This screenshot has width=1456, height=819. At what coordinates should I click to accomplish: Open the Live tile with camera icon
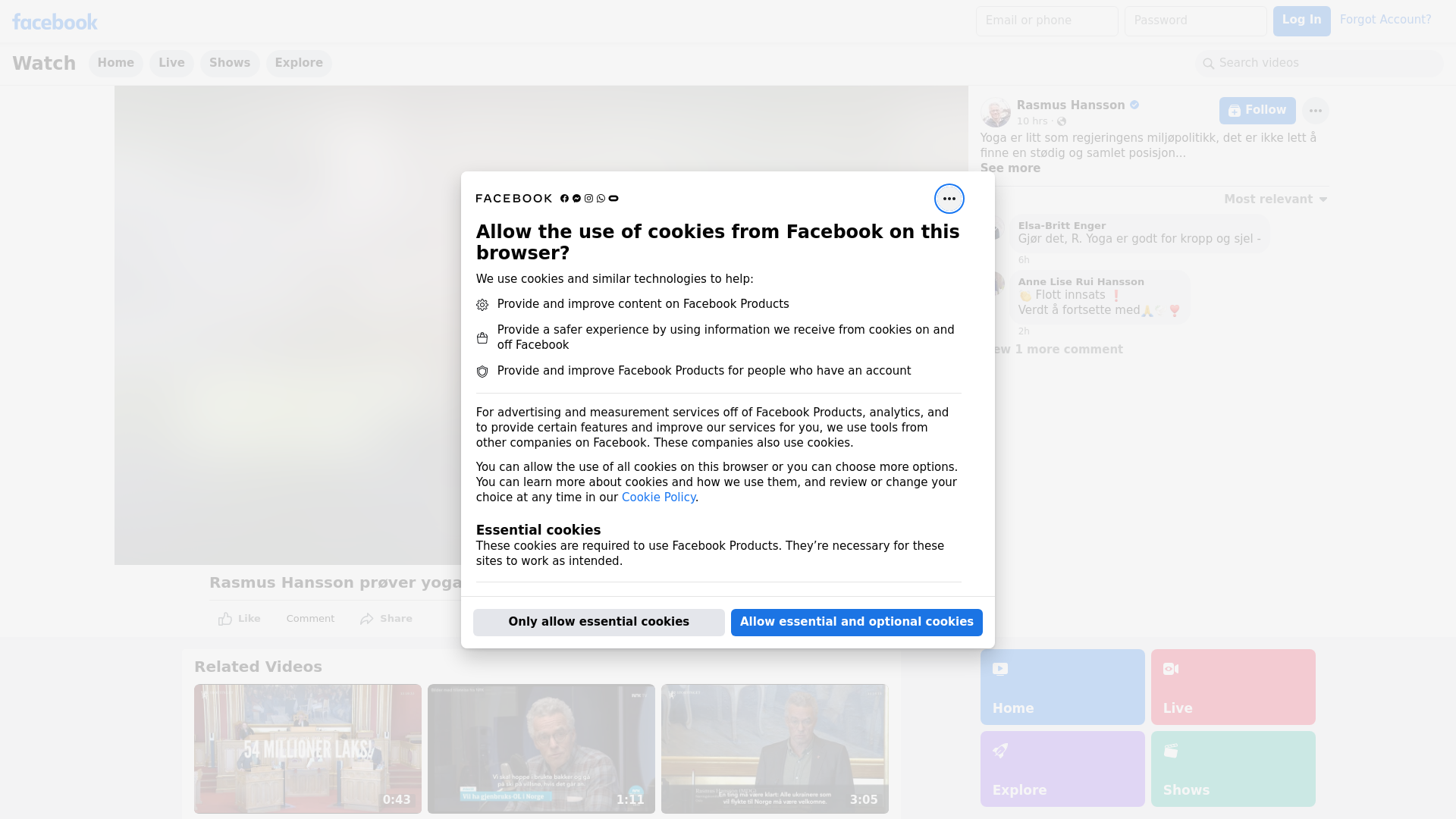pos(1232,686)
